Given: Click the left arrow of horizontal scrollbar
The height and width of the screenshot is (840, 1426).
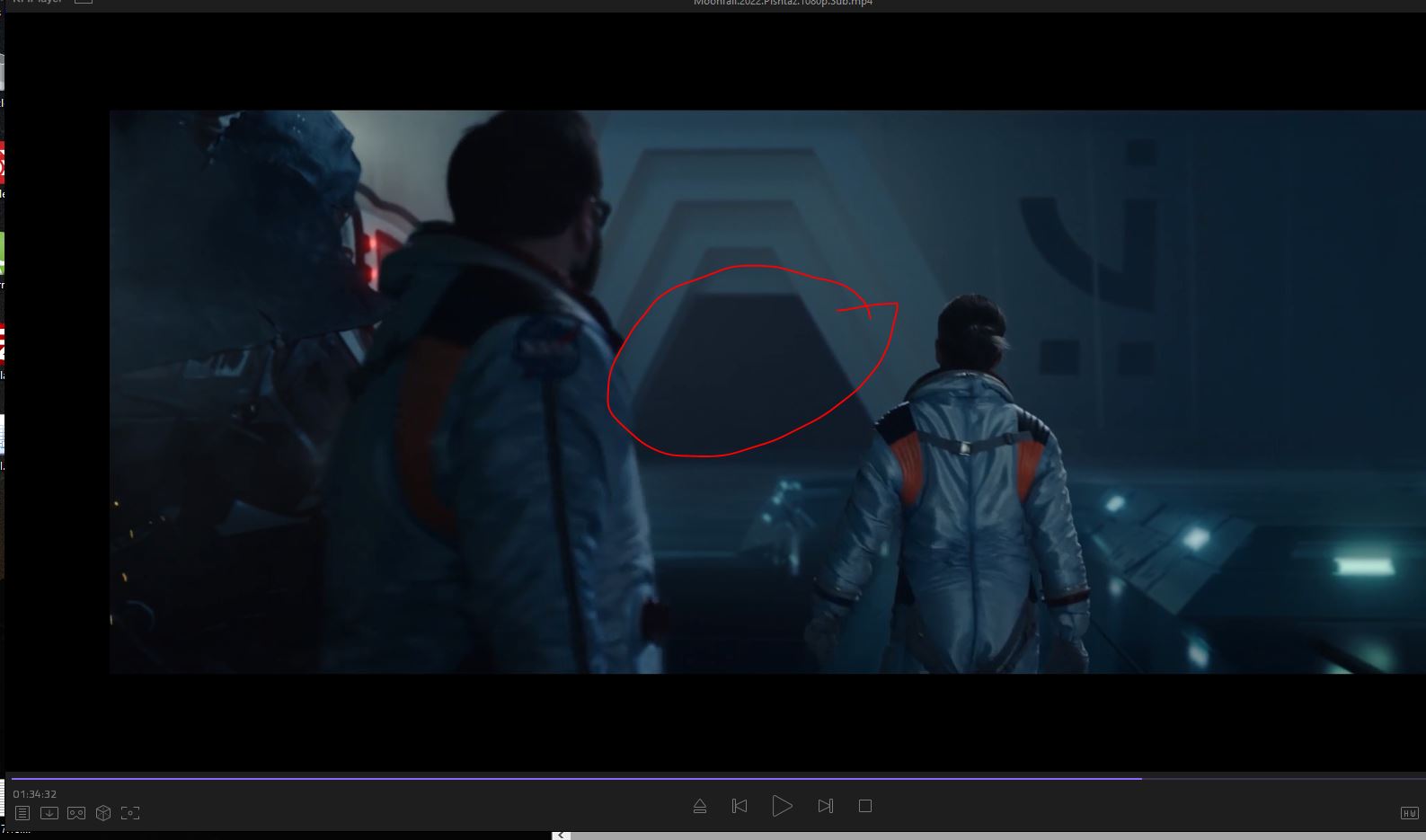Looking at the screenshot, I should [x=561, y=835].
